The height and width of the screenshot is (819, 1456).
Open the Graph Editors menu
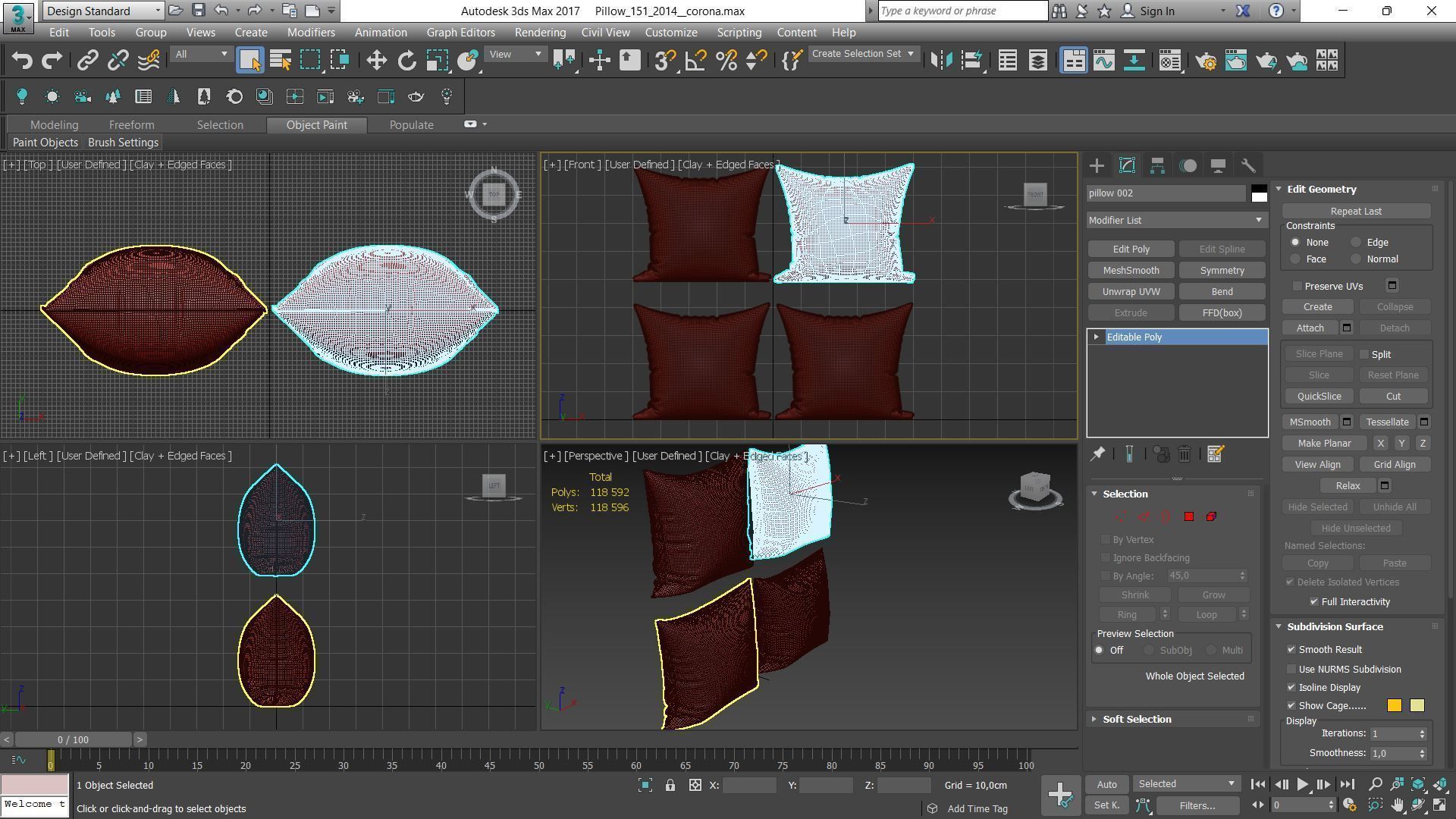pyautogui.click(x=460, y=33)
